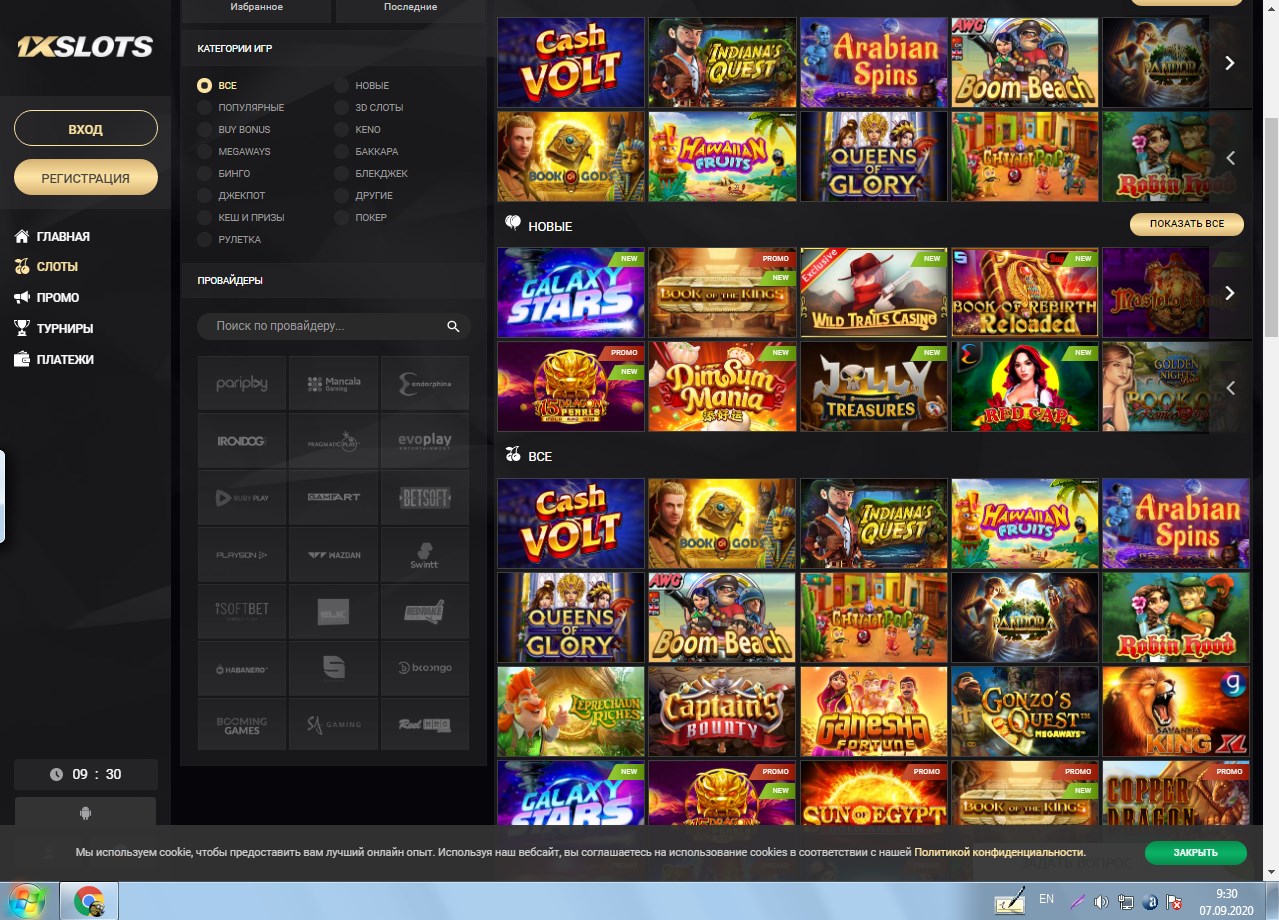This screenshot has height=920, width=1279.
Task: Filter by Betsoft provider logo
Action: point(425,498)
